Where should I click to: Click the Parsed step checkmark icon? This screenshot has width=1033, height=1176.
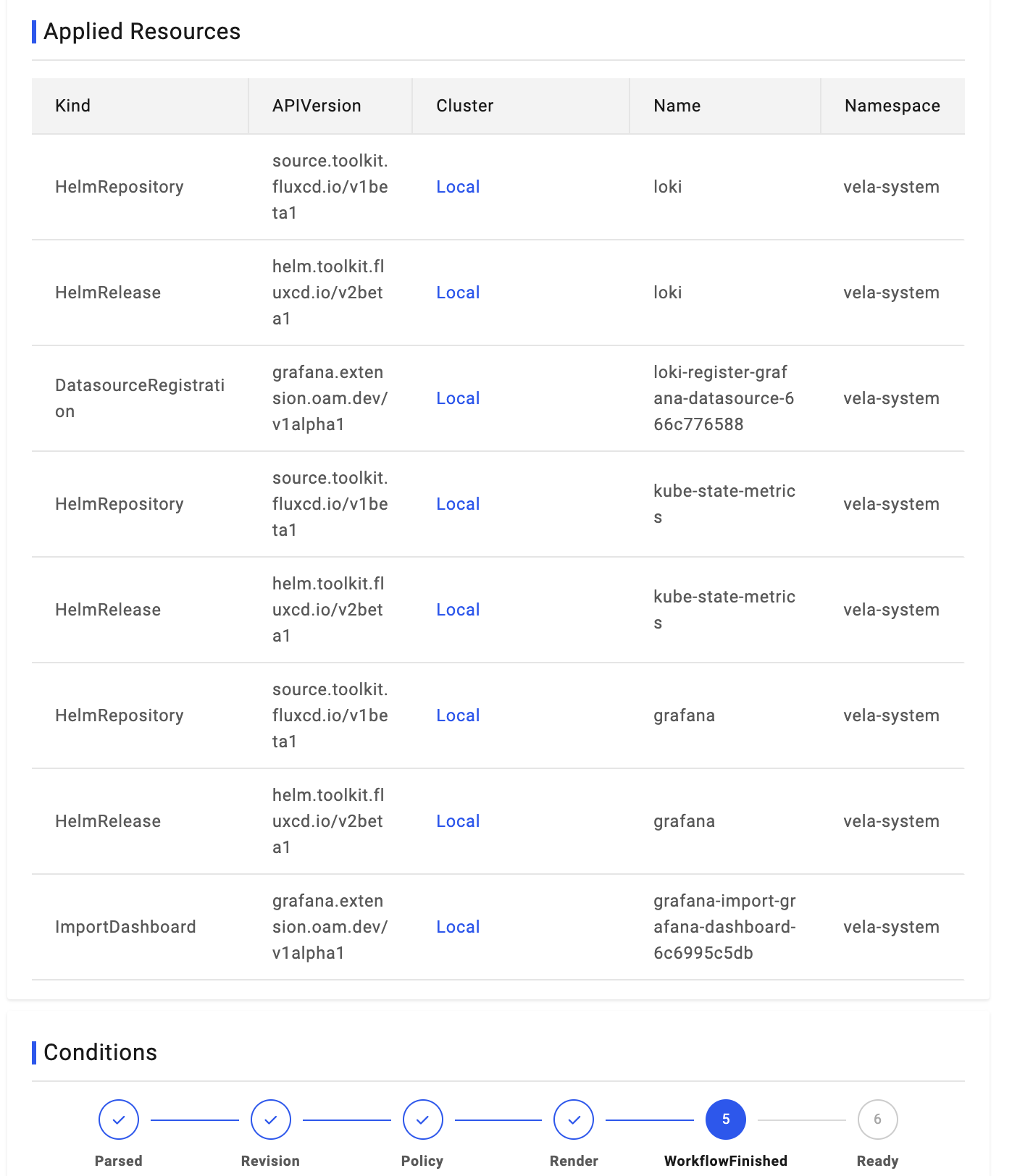tap(118, 1119)
